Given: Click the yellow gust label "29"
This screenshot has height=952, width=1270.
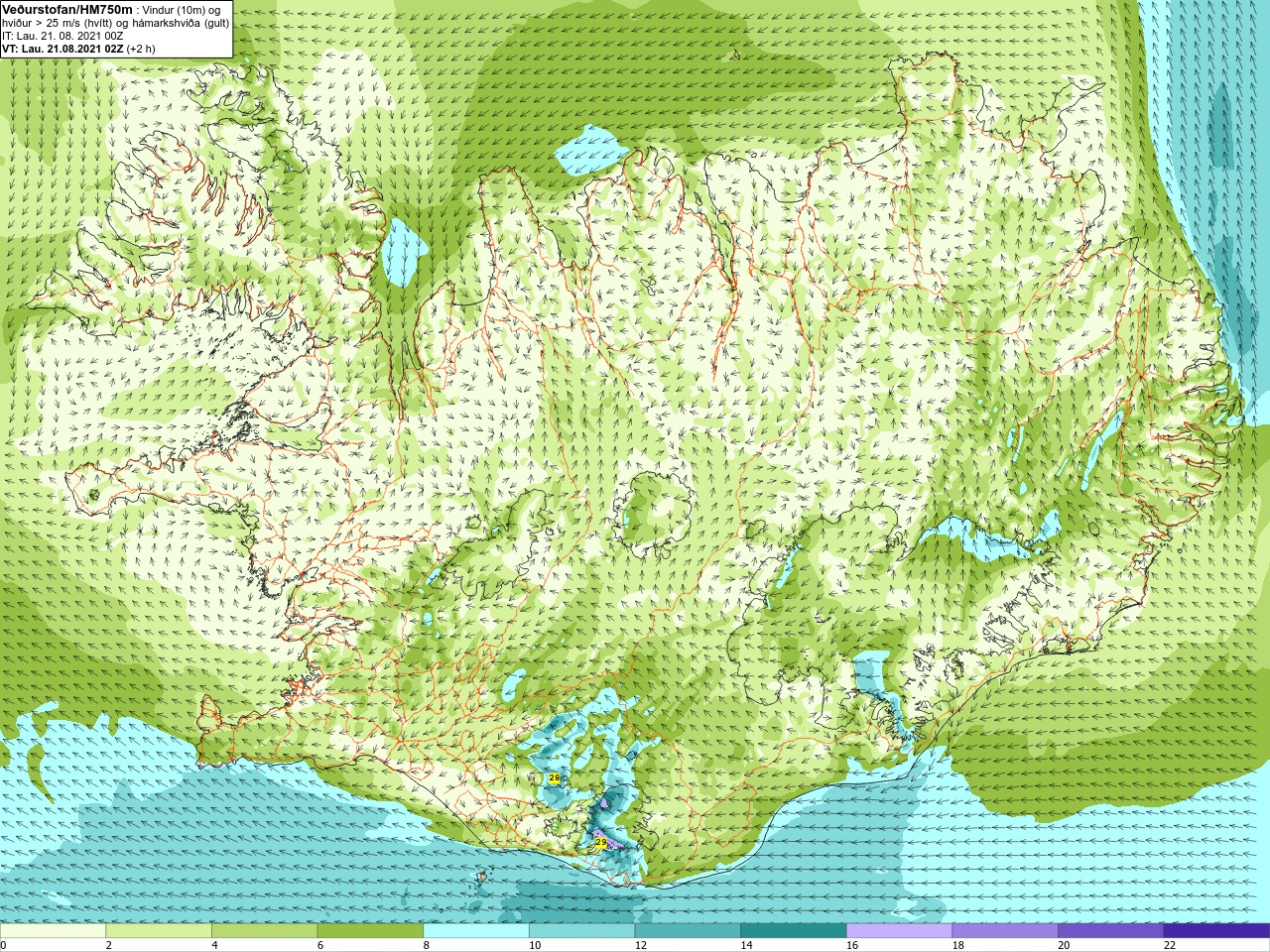Looking at the screenshot, I should coord(600,842).
